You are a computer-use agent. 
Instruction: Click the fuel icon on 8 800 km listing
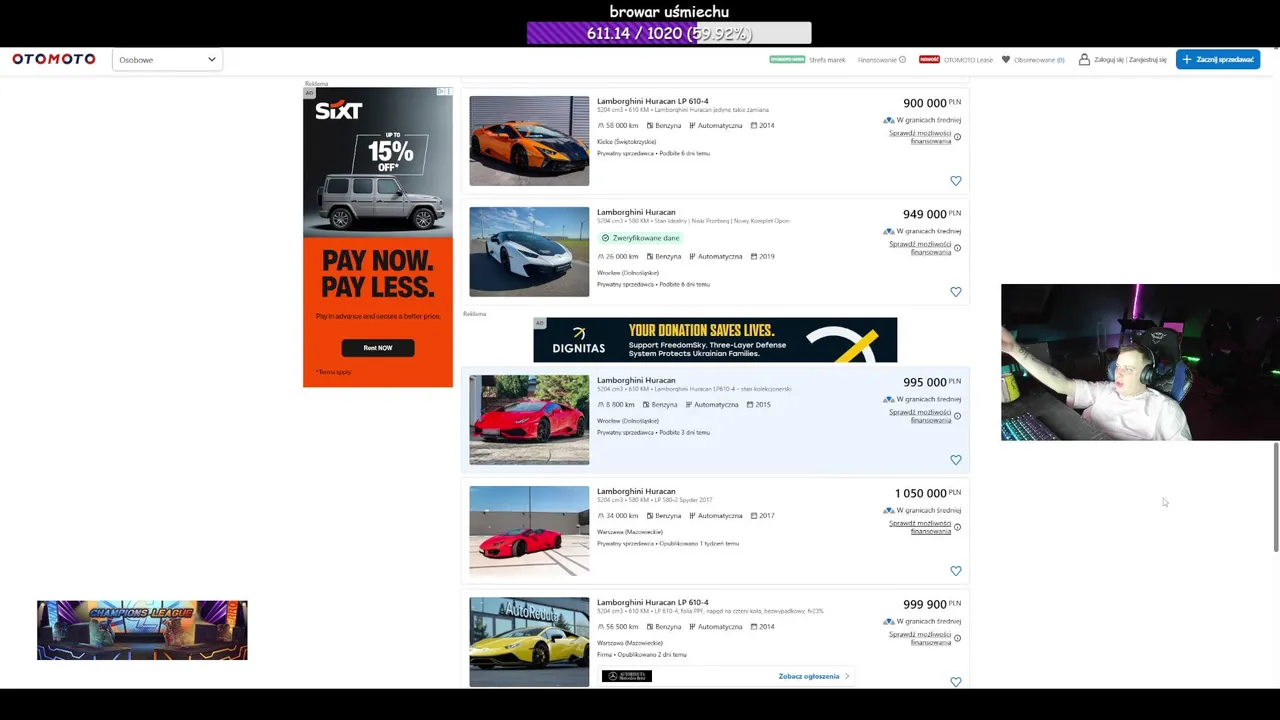646,405
